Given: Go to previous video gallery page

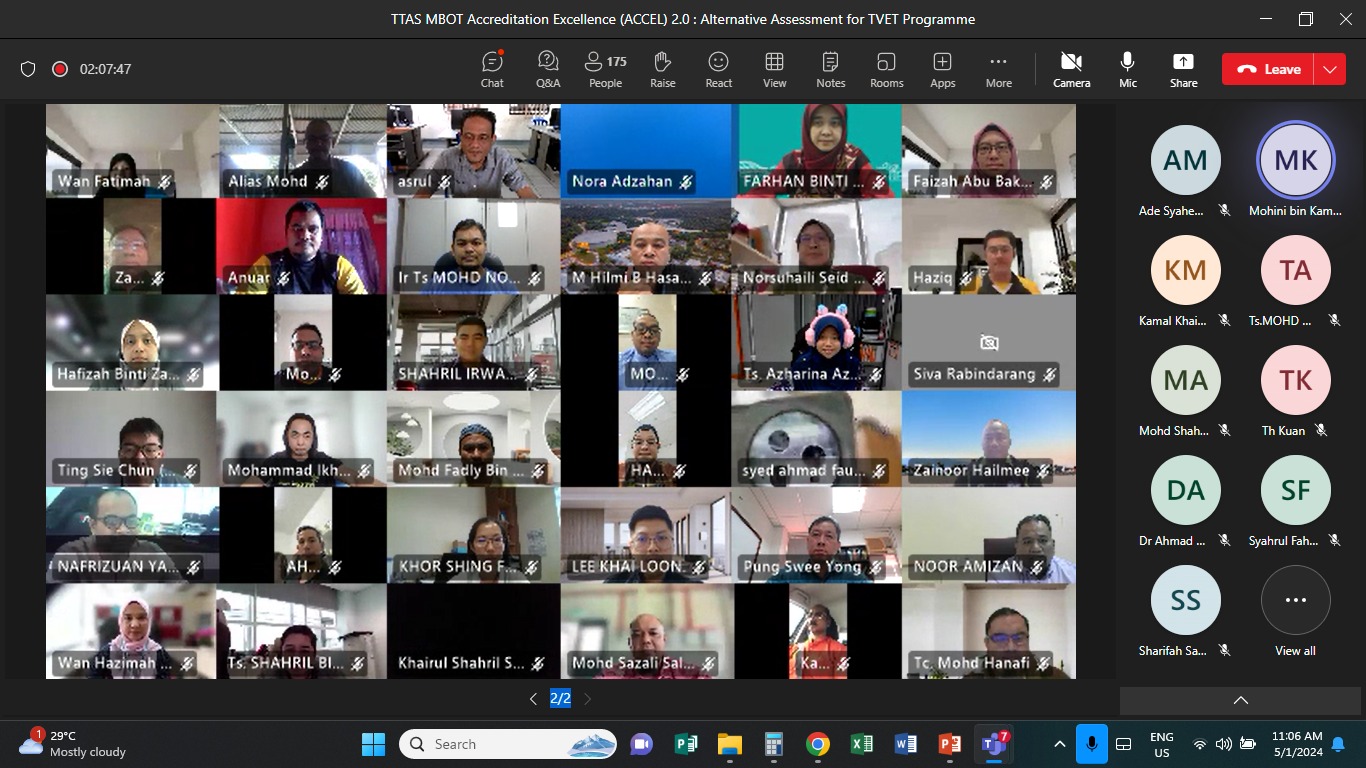Looking at the screenshot, I should point(533,699).
